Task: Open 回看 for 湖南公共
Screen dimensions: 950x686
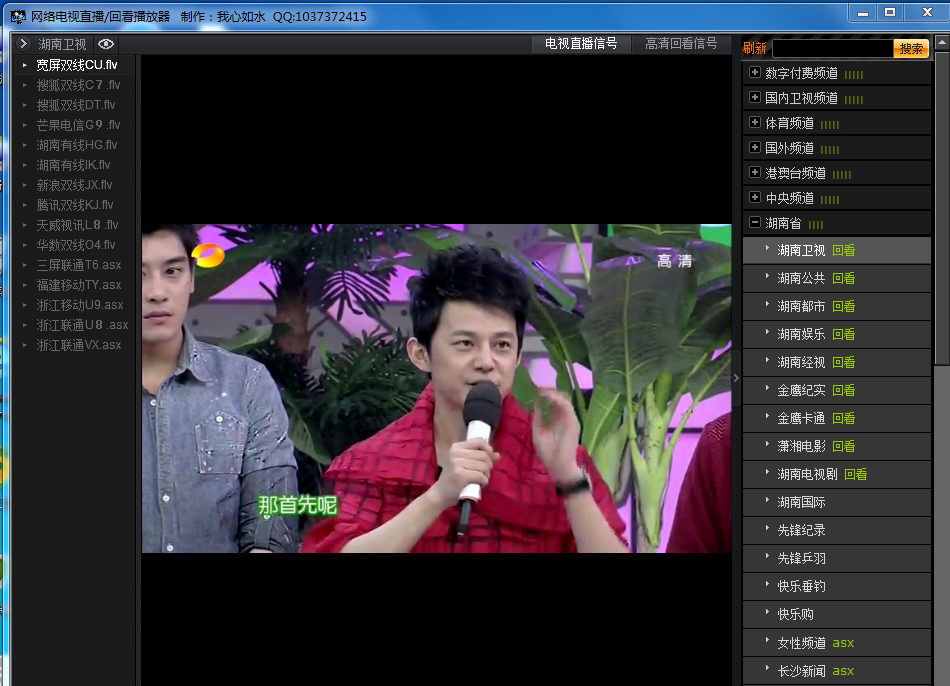Action: click(x=843, y=278)
